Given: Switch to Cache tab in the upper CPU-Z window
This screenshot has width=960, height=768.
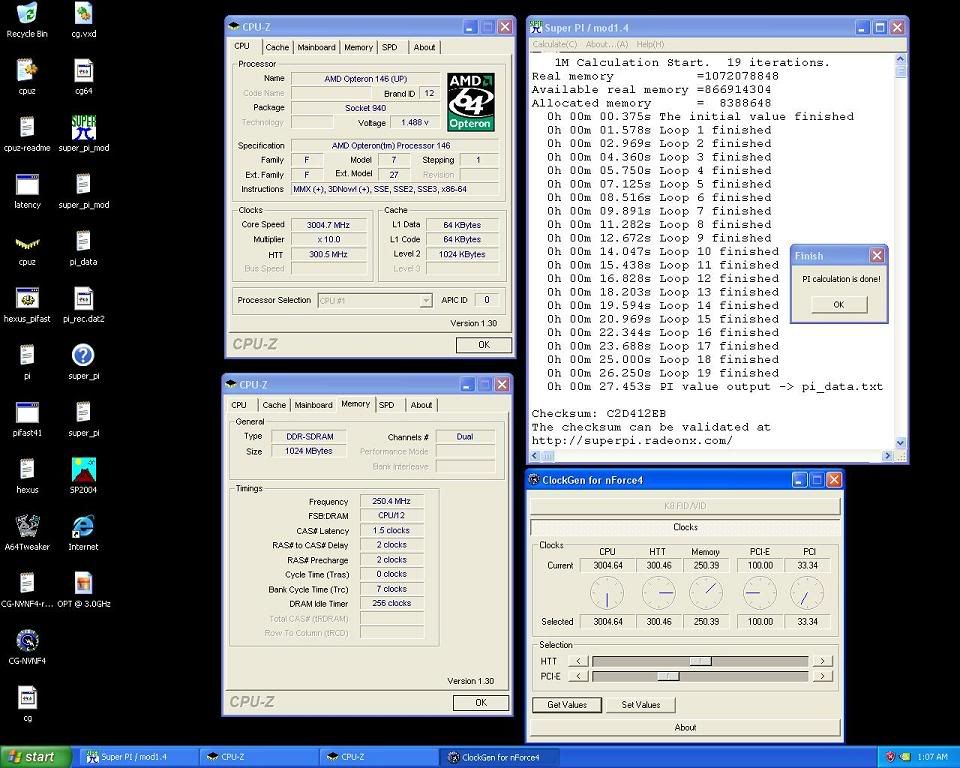Looking at the screenshot, I should [x=277, y=47].
